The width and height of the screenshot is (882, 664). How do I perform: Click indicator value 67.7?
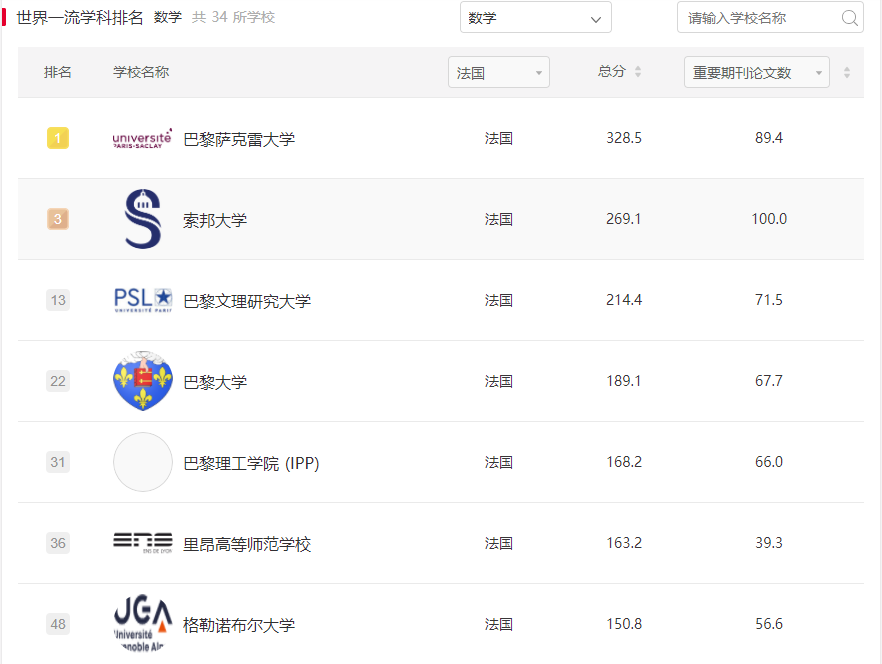point(769,381)
